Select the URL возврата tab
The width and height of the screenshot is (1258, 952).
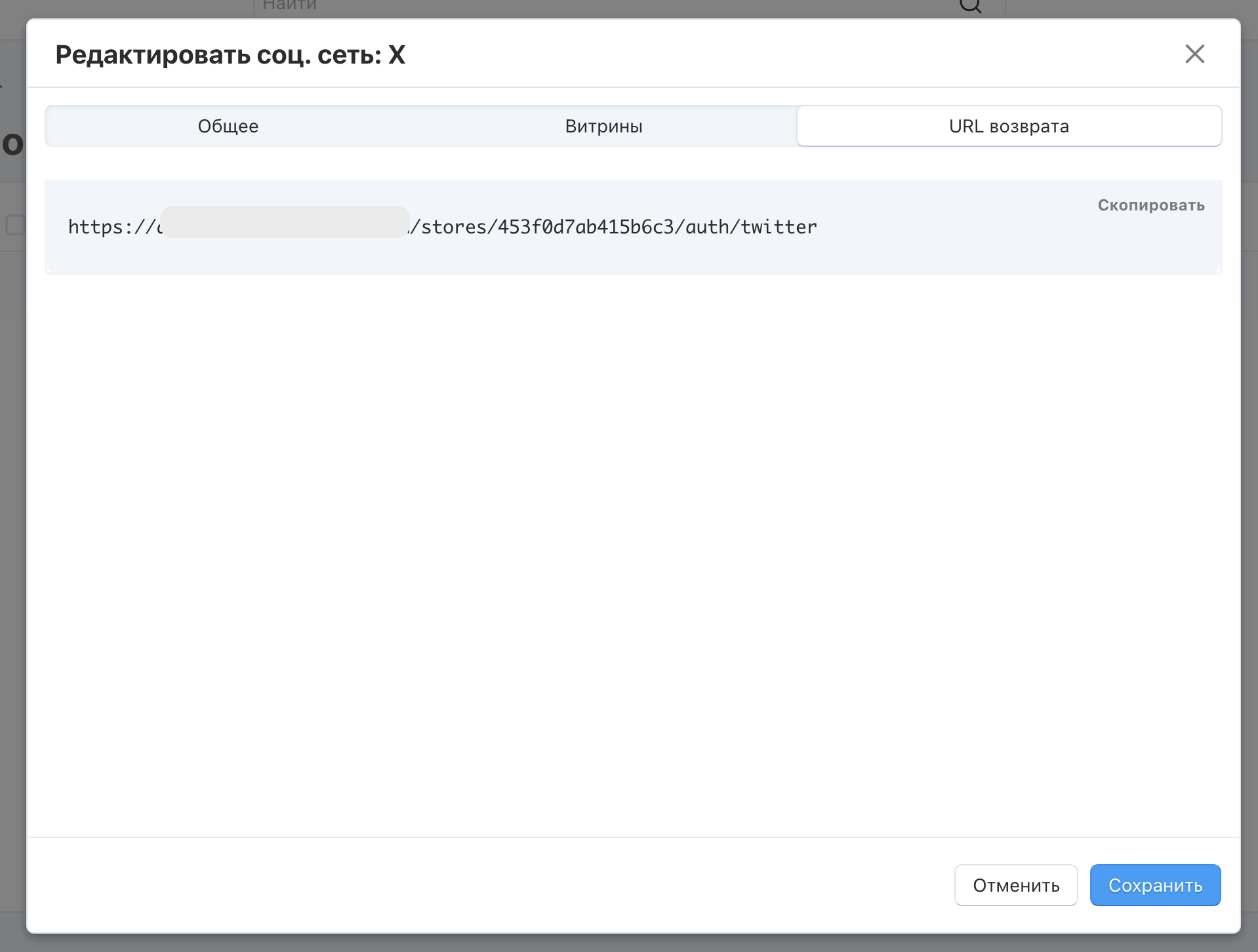[x=1008, y=126]
